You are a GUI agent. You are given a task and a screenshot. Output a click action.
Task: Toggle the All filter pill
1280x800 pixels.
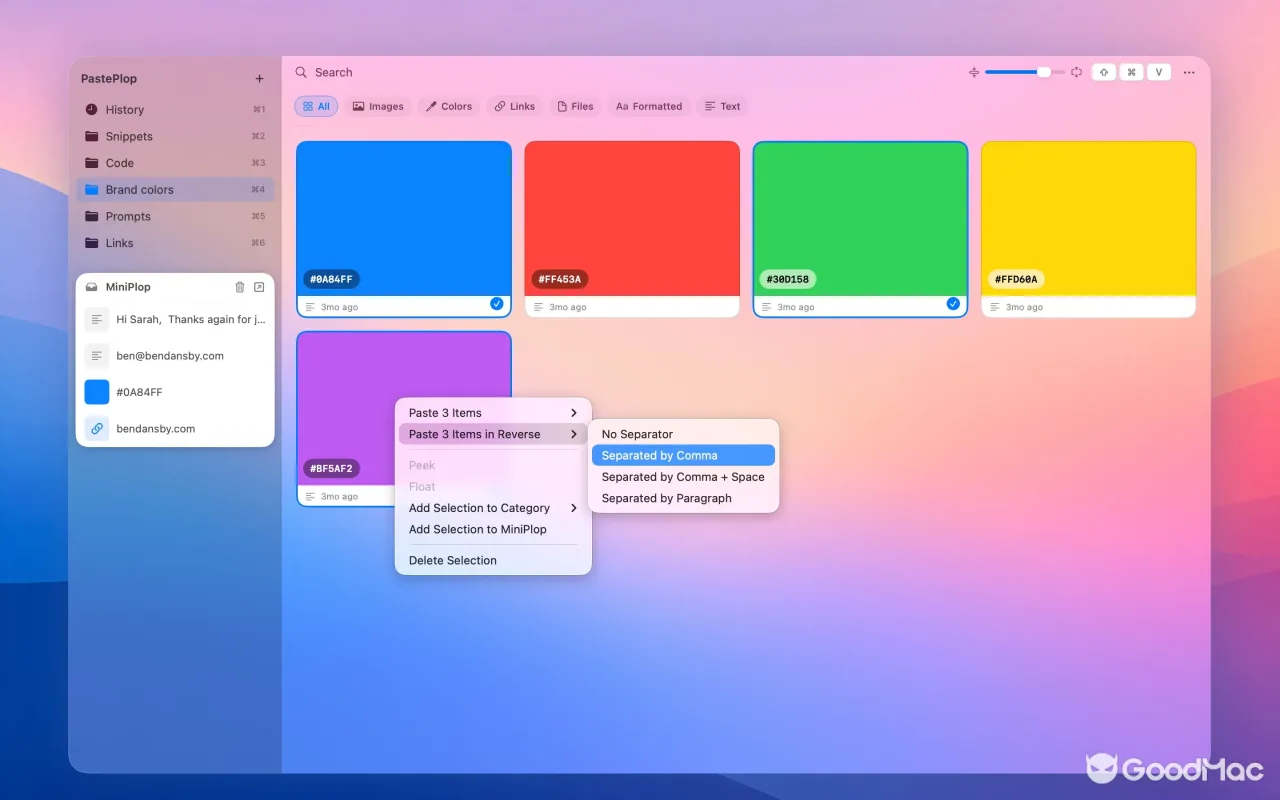316,106
